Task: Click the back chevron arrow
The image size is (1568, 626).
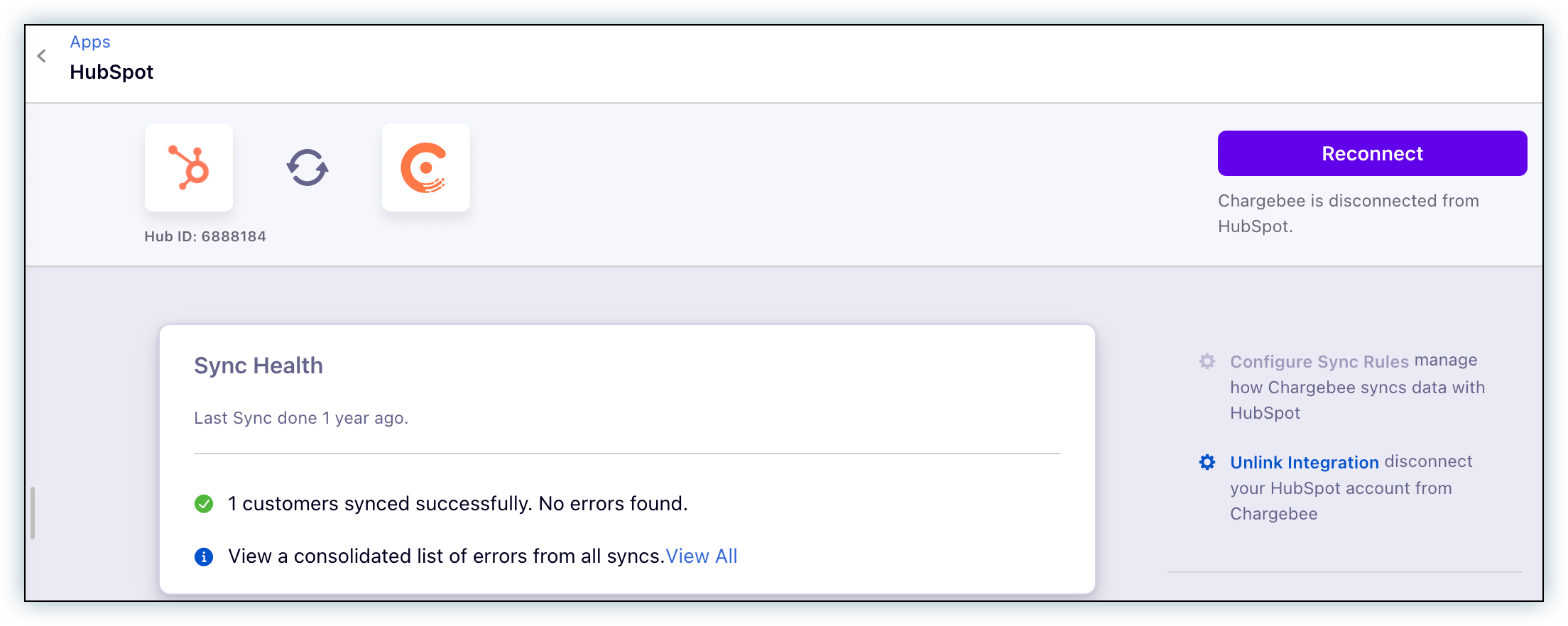Action: point(42,56)
